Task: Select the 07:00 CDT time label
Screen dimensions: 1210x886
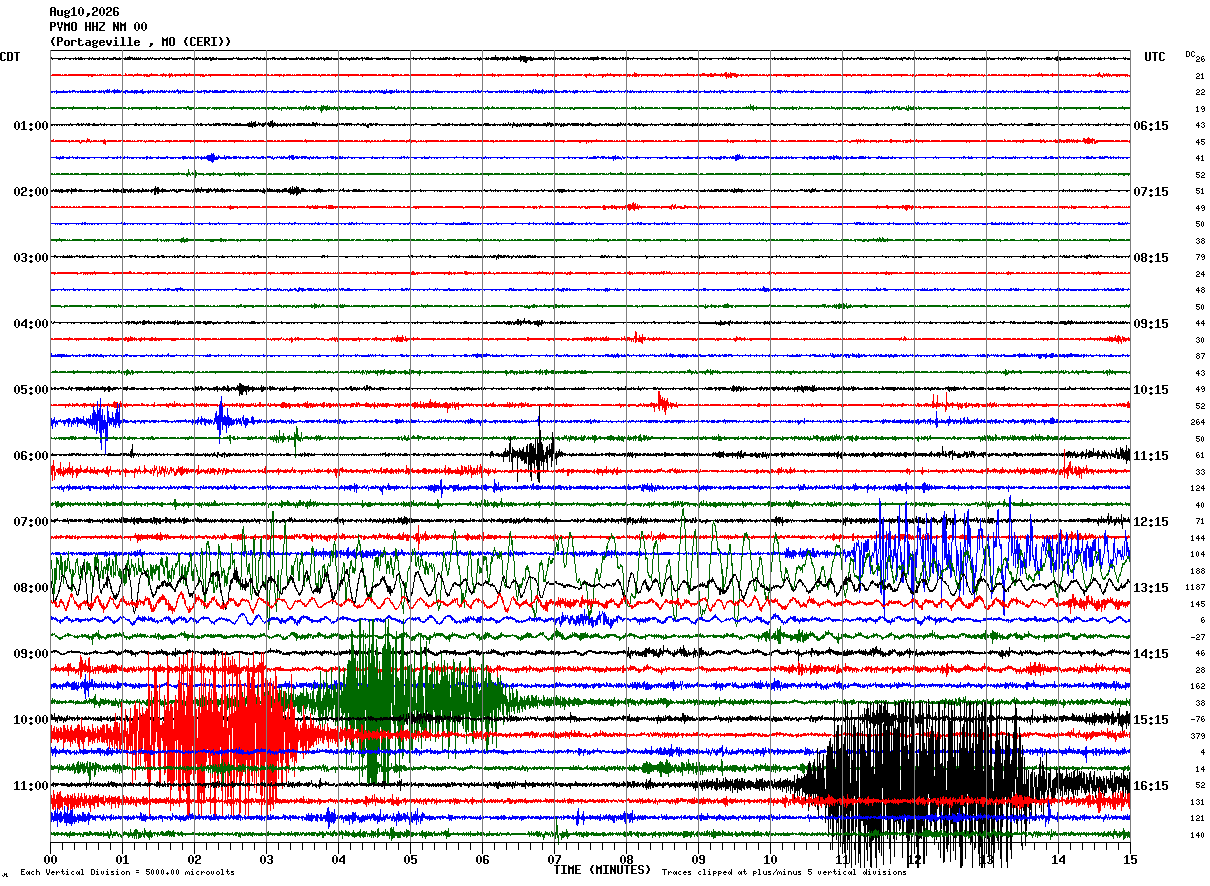Action: 31,522
